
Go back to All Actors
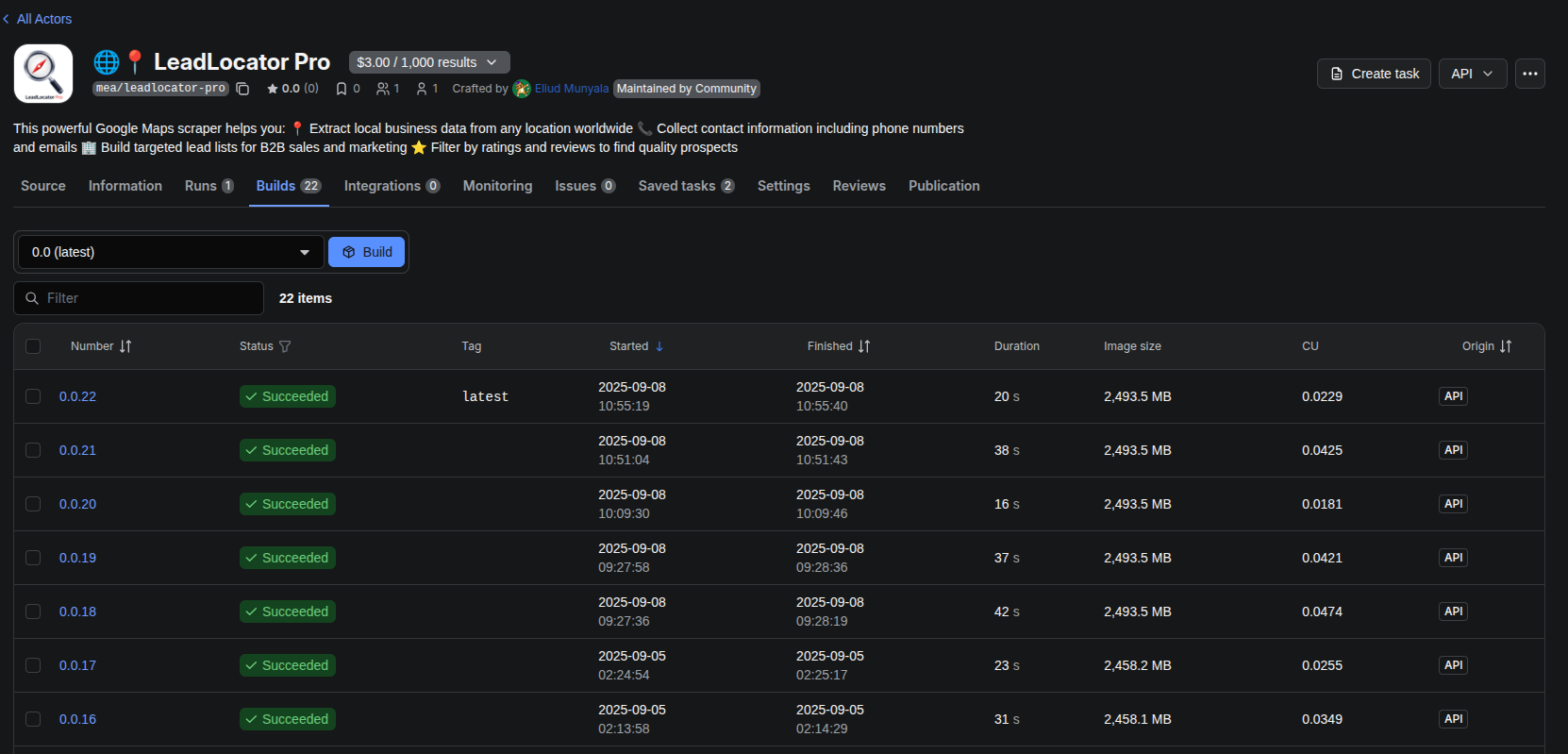43,19
